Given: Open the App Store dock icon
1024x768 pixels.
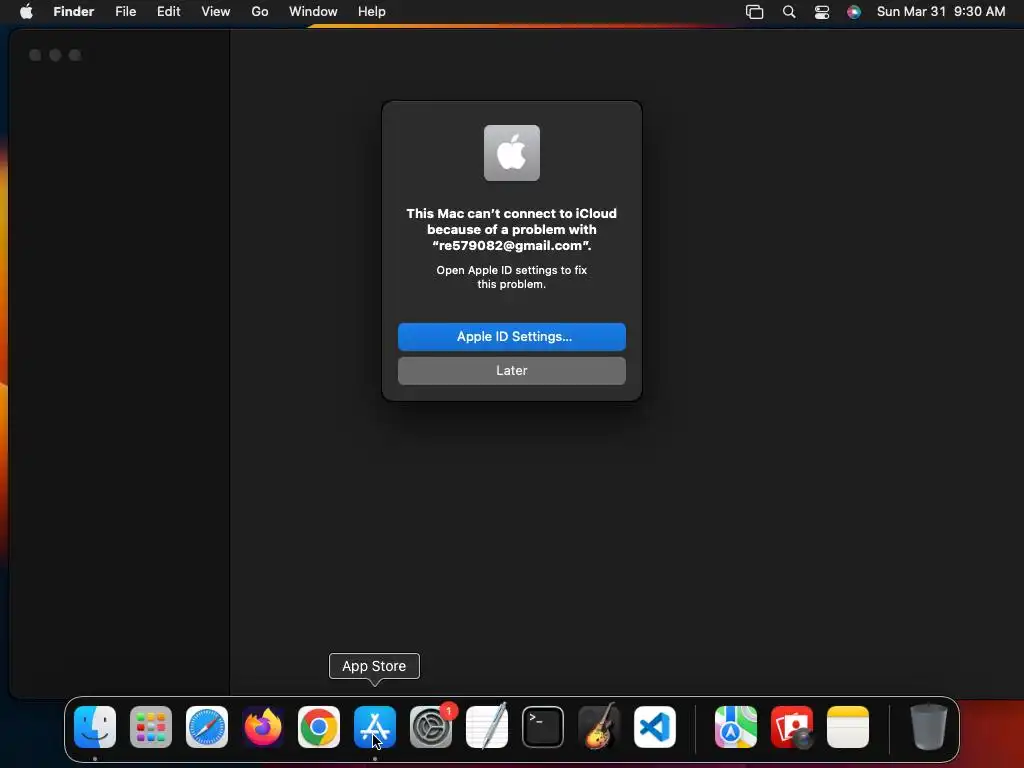Looking at the screenshot, I should [x=375, y=727].
